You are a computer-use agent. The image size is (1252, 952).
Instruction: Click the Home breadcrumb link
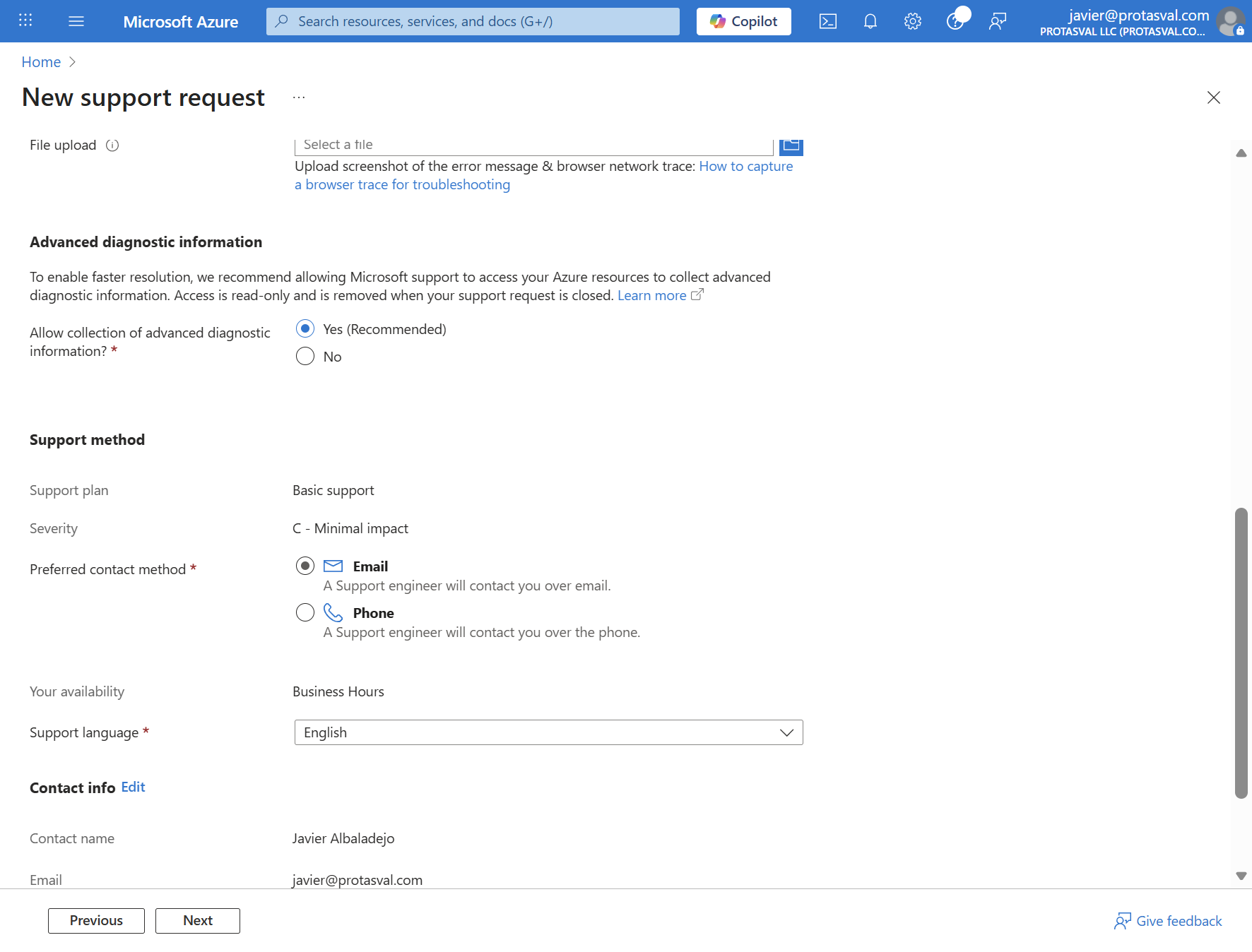click(x=41, y=62)
